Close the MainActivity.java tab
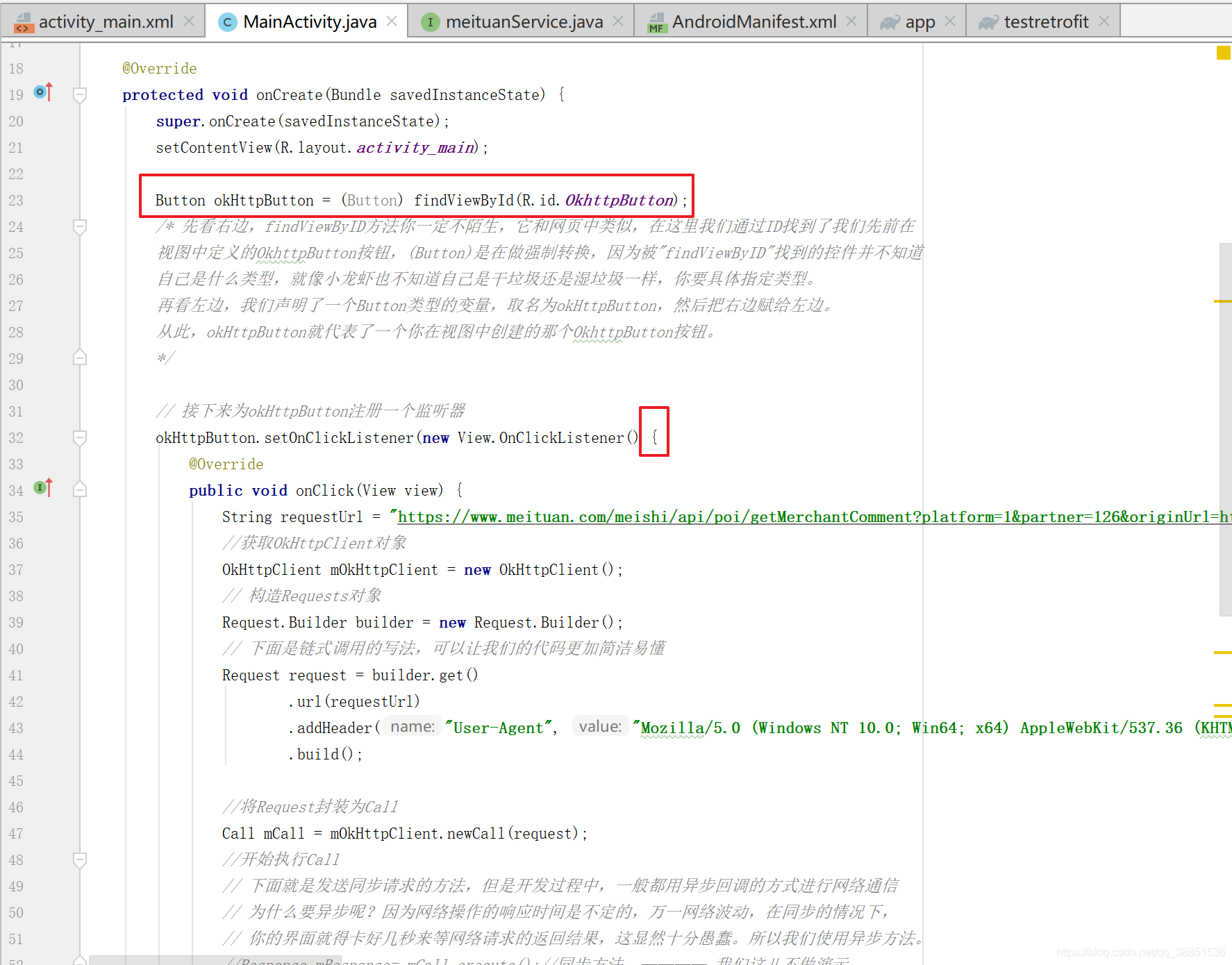The width and height of the screenshot is (1232, 965). click(x=392, y=22)
